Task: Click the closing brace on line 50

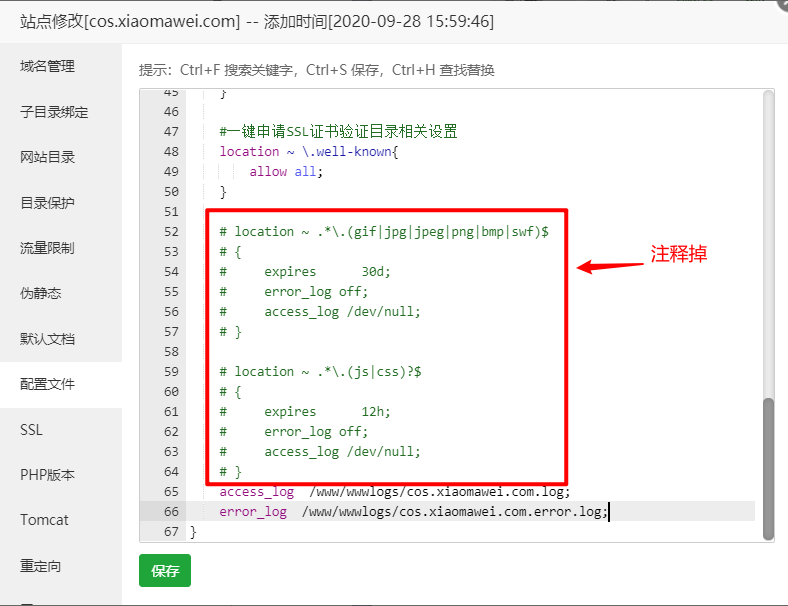Action: [223, 191]
